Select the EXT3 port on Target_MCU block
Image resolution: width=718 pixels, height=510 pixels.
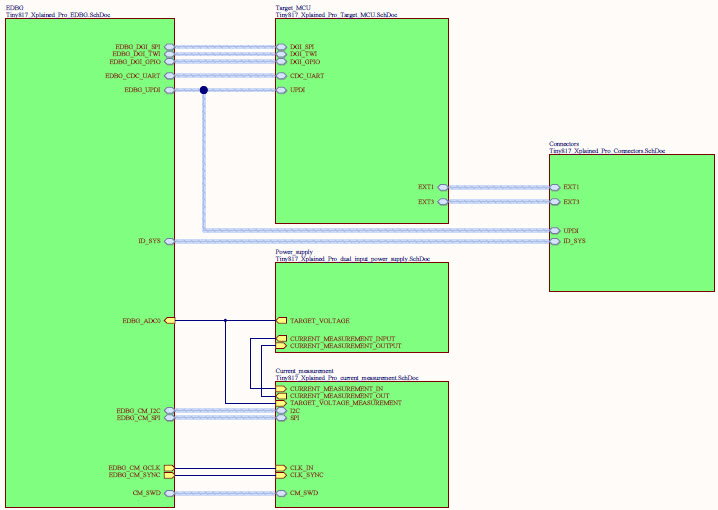(x=442, y=202)
